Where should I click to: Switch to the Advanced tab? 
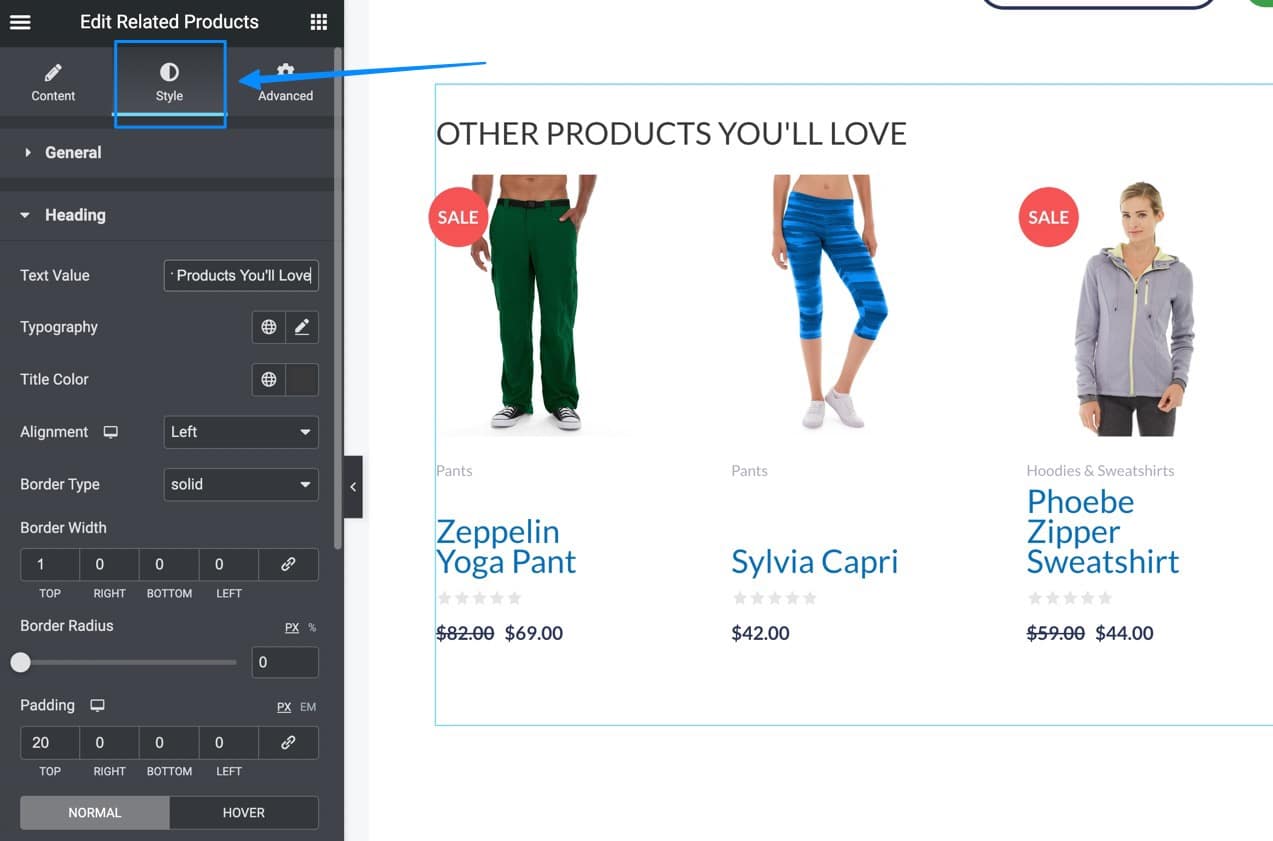285,82
